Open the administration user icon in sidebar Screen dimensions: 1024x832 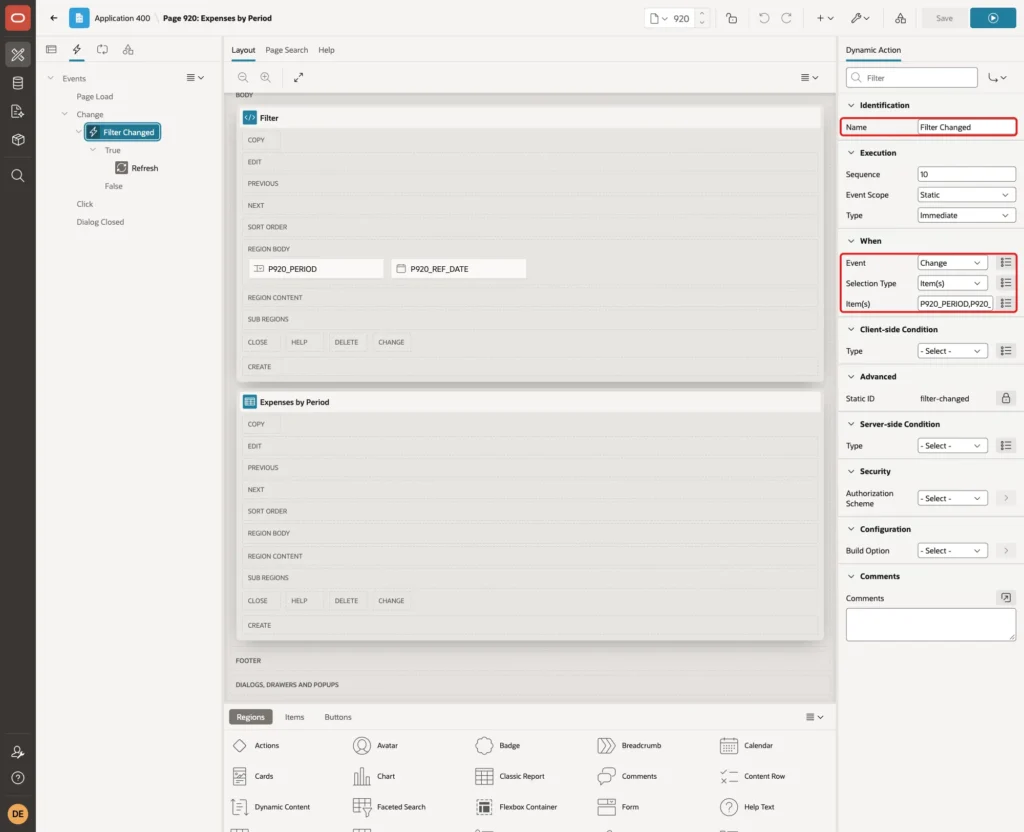coord(18,752)
